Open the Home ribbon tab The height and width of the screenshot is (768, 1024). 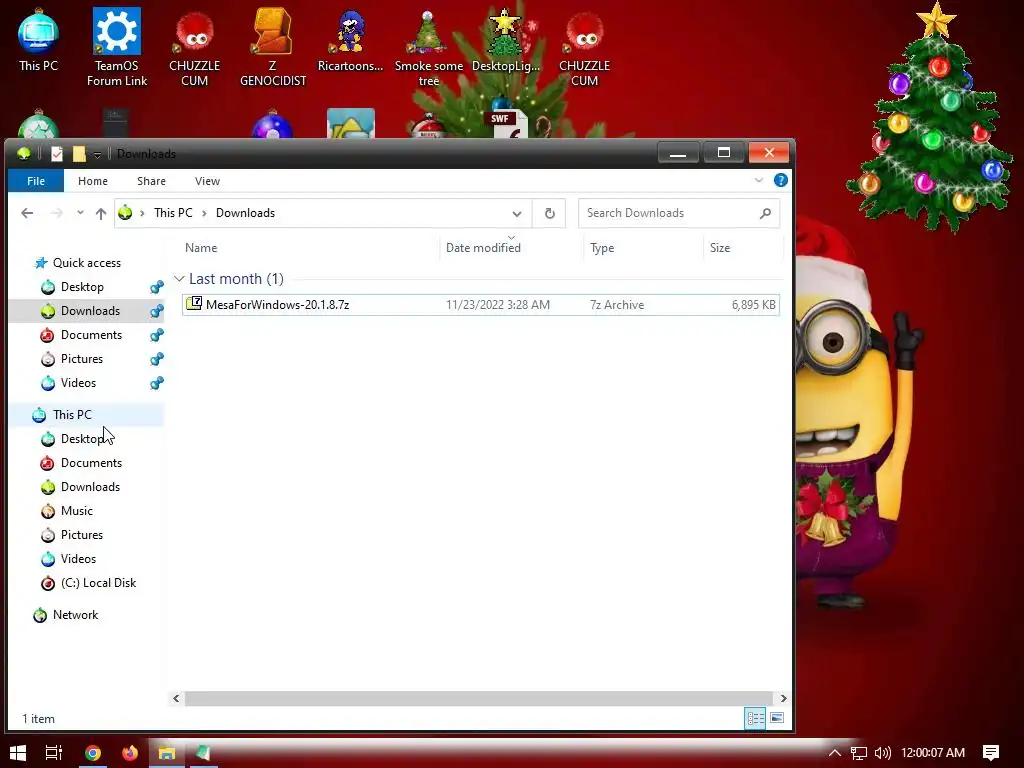click(x=93, y=181)
